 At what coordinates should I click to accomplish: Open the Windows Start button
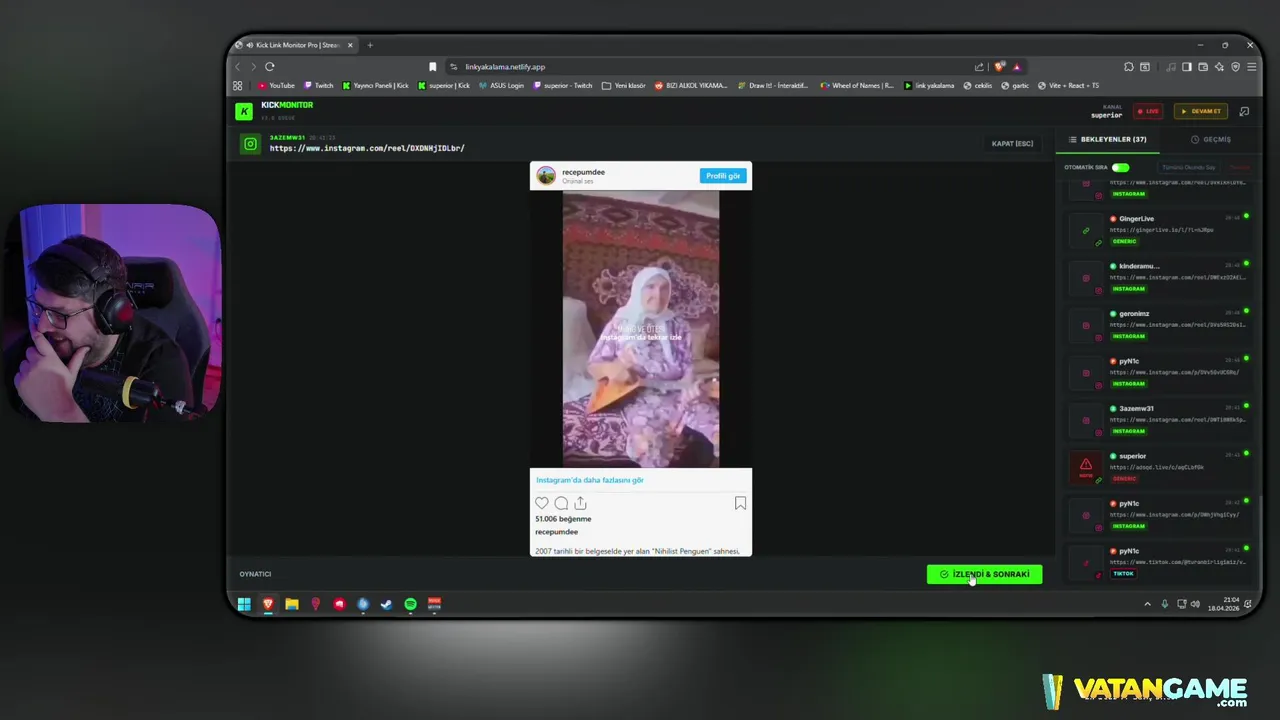click(x=244, y=604)
